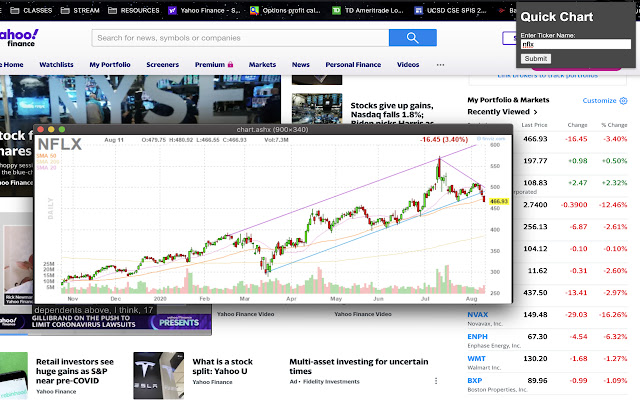Click the Novavax, Inc. company name
The width and height of the screenshot is (640, 400).
[x=485, y=324]
